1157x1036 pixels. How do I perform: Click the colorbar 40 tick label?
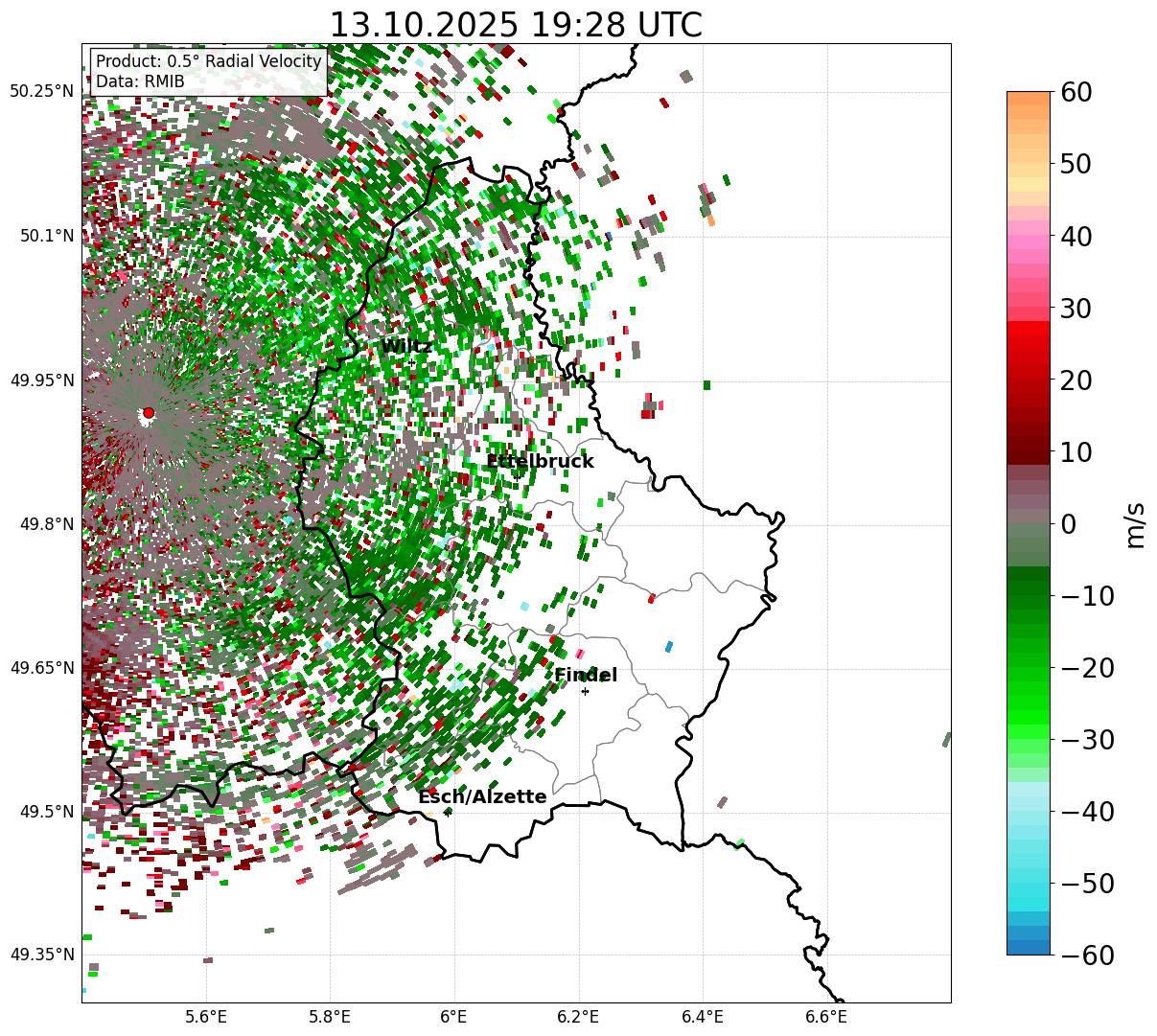(1076, 236)
